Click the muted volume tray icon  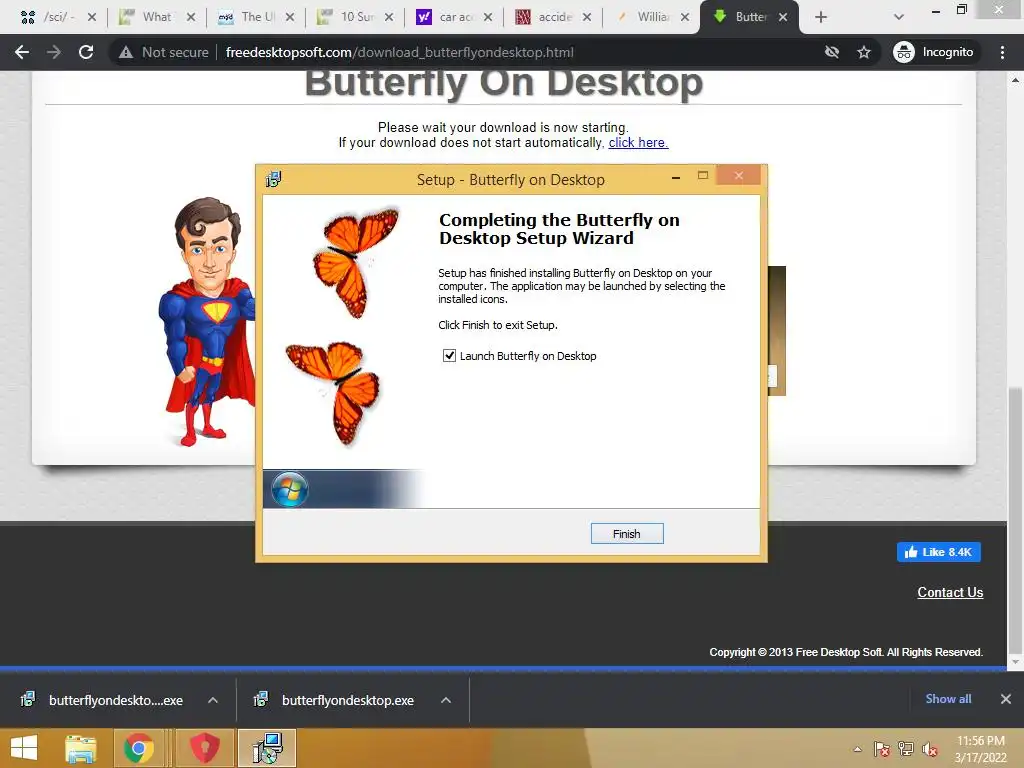pyautogui.click(x=930, y=749)
